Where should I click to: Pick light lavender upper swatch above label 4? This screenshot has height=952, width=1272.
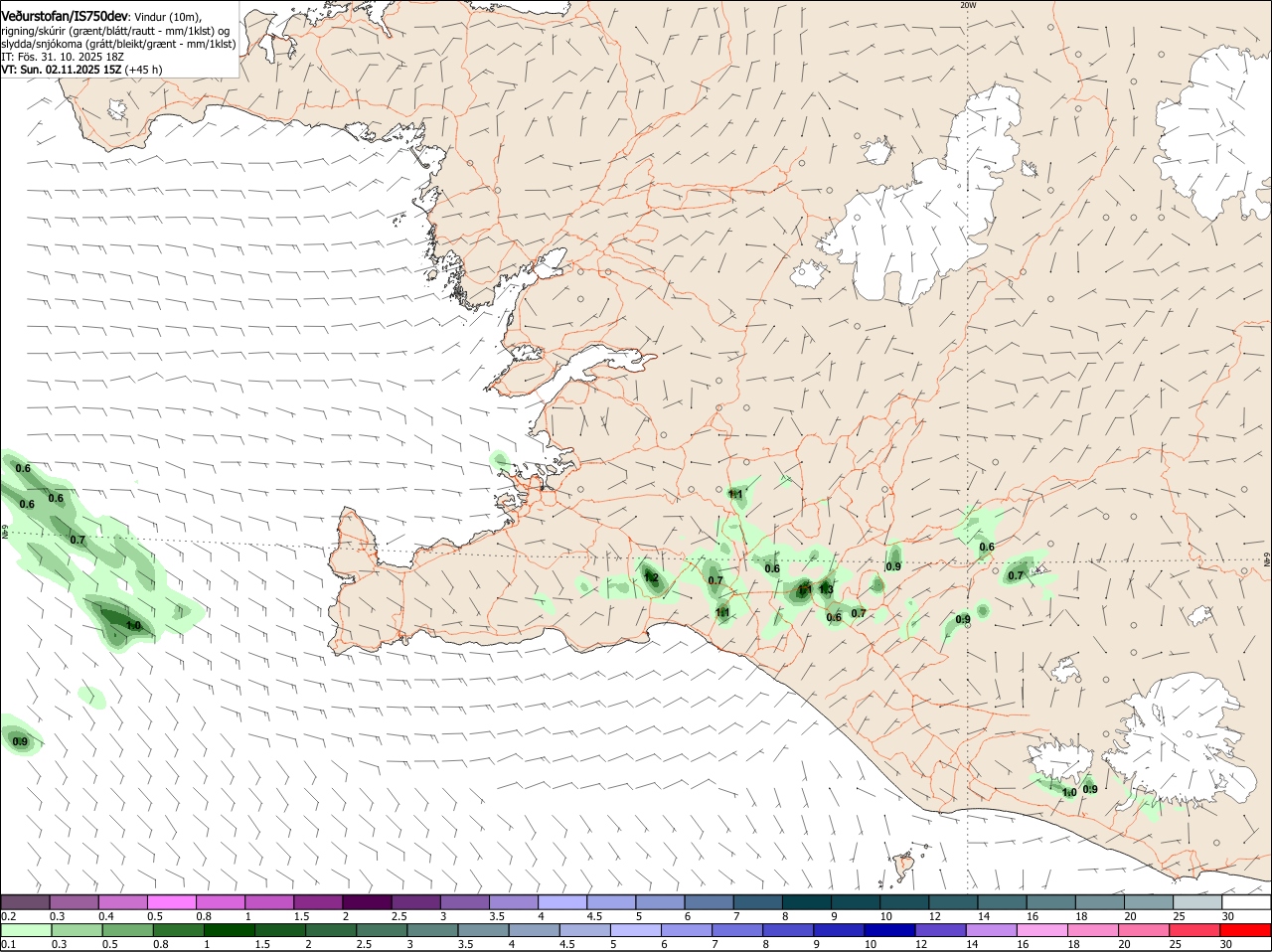[x=561, y=901]
